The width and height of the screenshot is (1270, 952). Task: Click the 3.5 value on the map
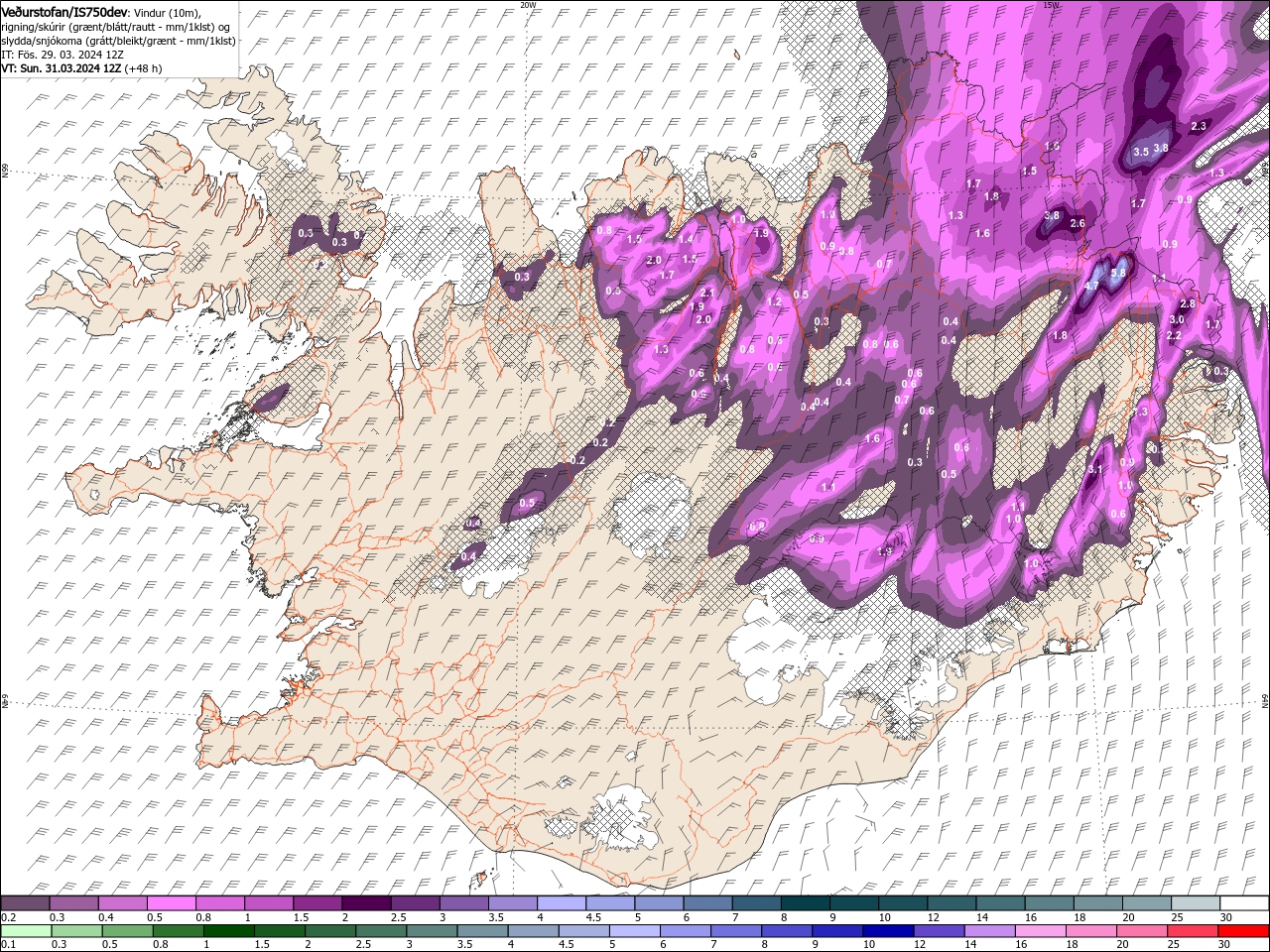tap(1141, 152)
